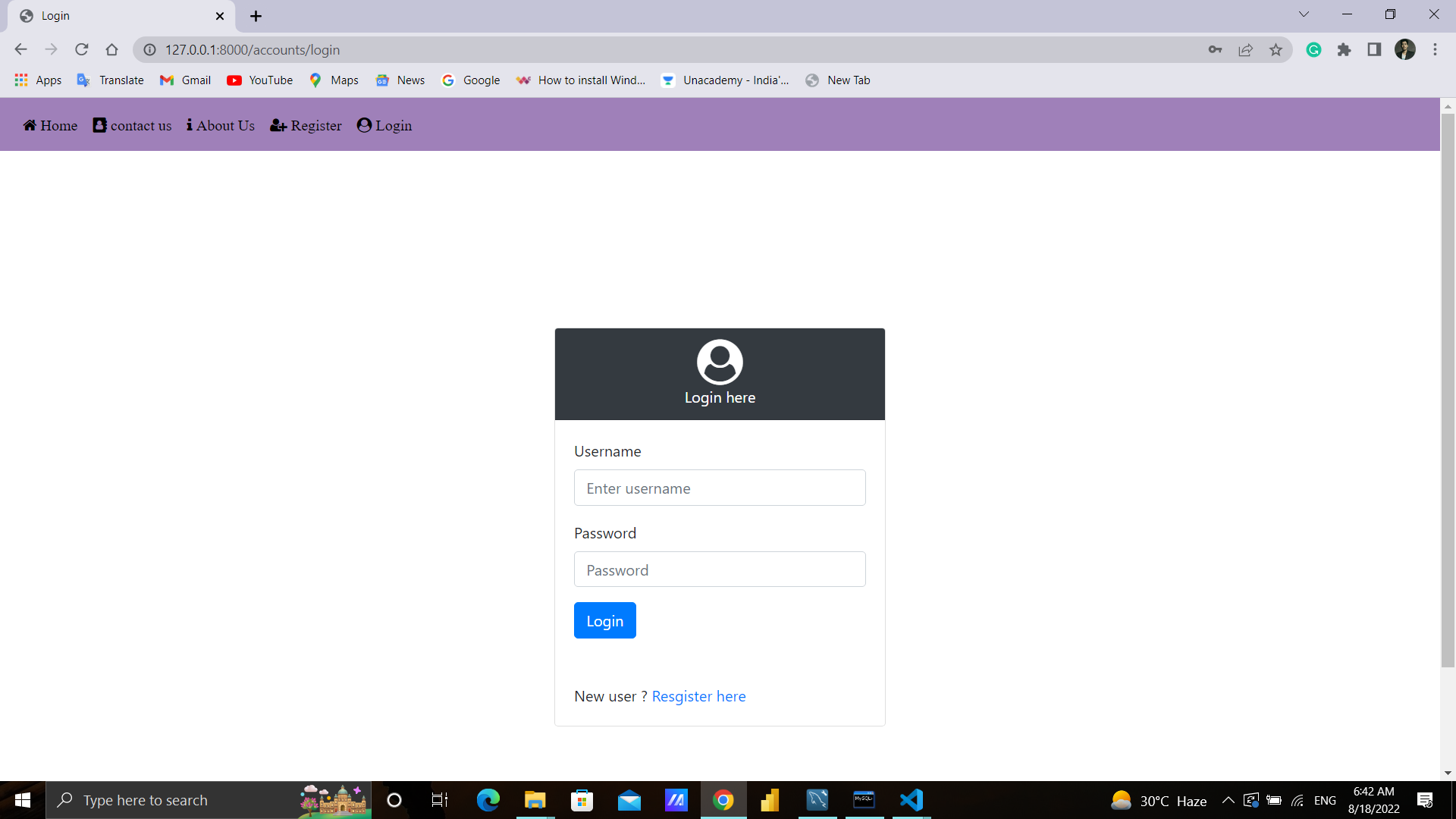
Task: Bookmark this page using the star icon
Action: point(1276,49)
